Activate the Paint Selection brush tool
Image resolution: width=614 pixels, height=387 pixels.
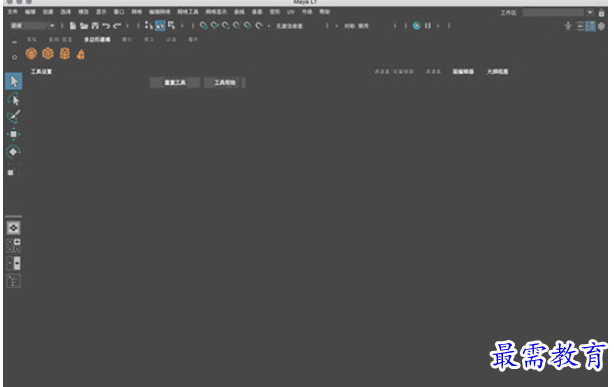pos(14,116)
